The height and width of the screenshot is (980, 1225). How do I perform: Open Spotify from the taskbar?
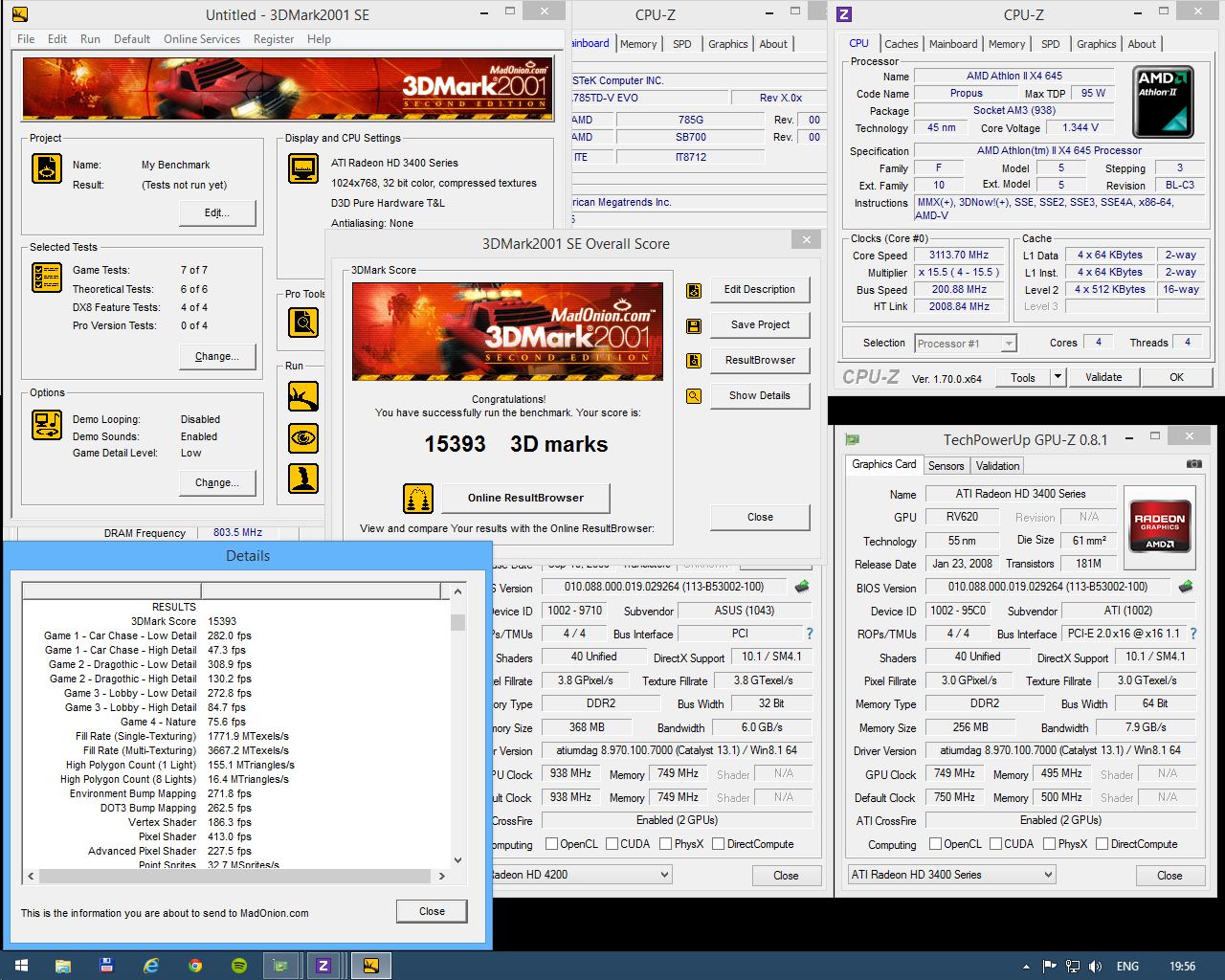click(x=239, y=966)
